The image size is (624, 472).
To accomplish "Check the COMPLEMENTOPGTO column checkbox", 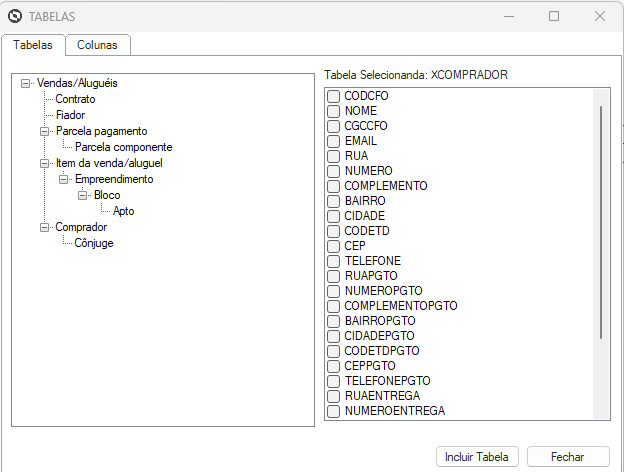I will click(x=333, y=306).
